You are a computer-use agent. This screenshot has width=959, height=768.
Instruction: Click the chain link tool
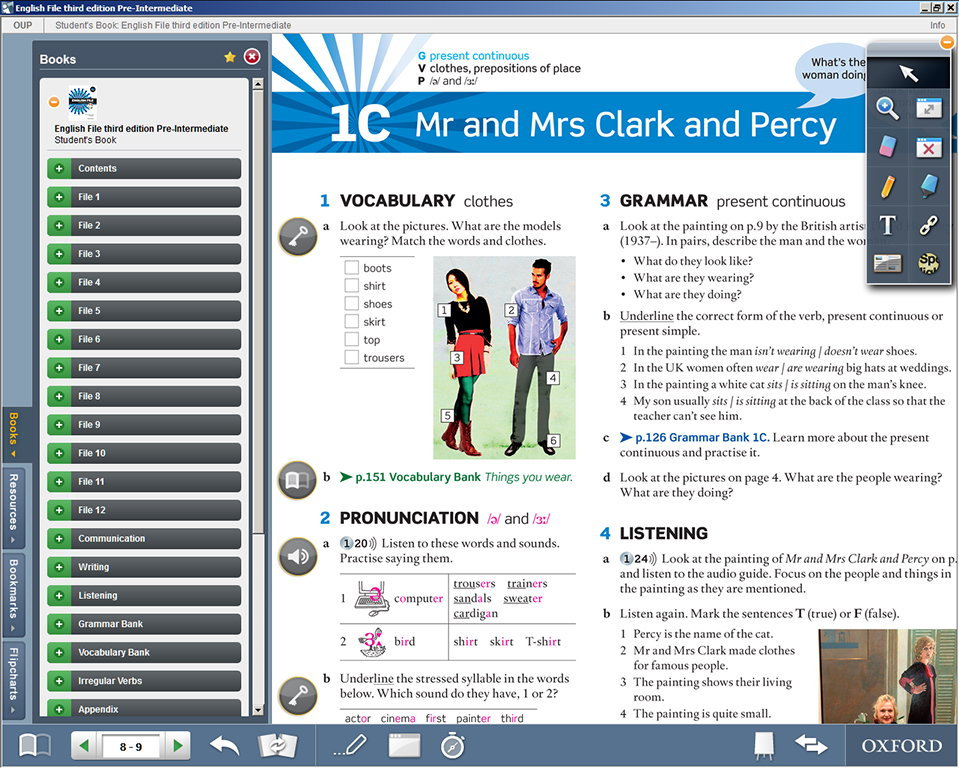(929, 225)
